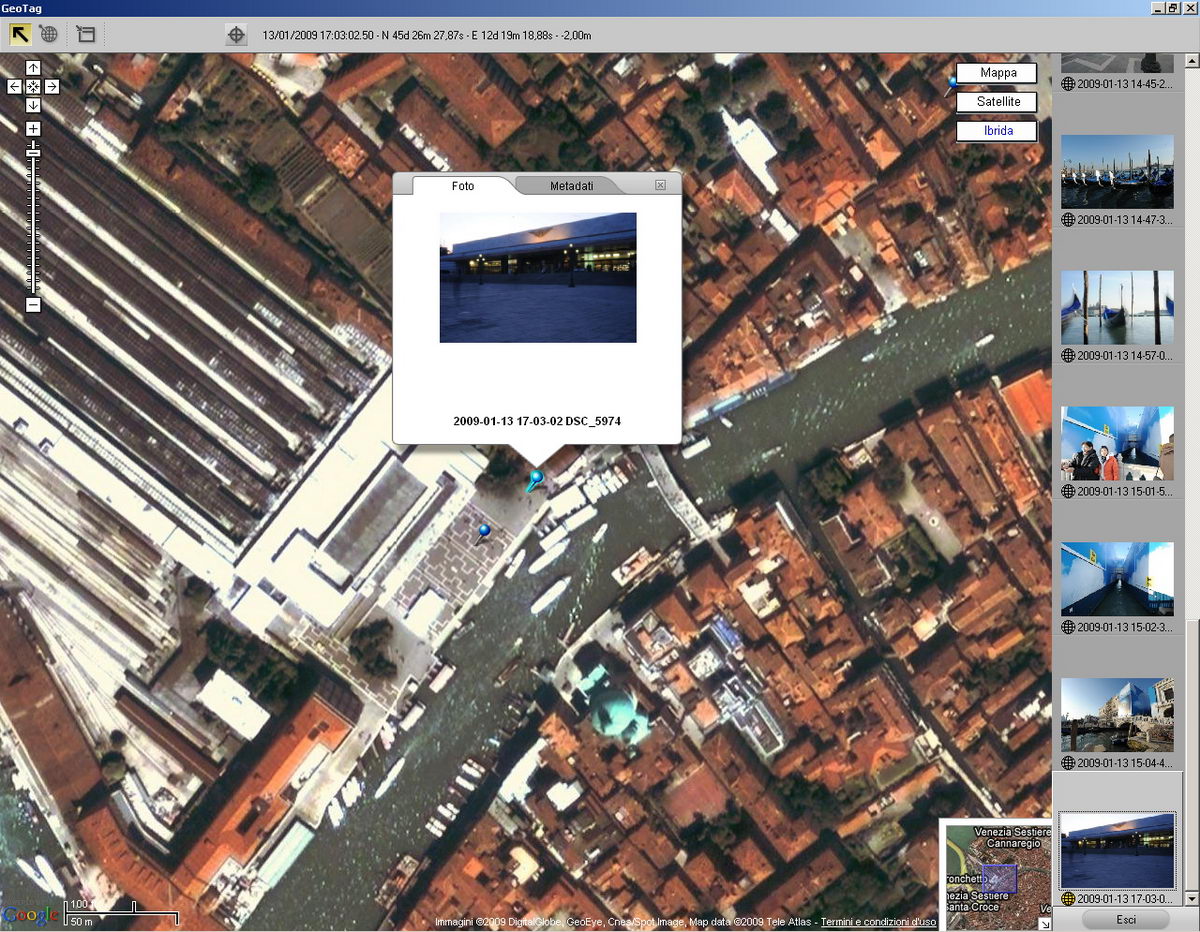
Task: Zoom in with the plus button
Action: point(33,129)
